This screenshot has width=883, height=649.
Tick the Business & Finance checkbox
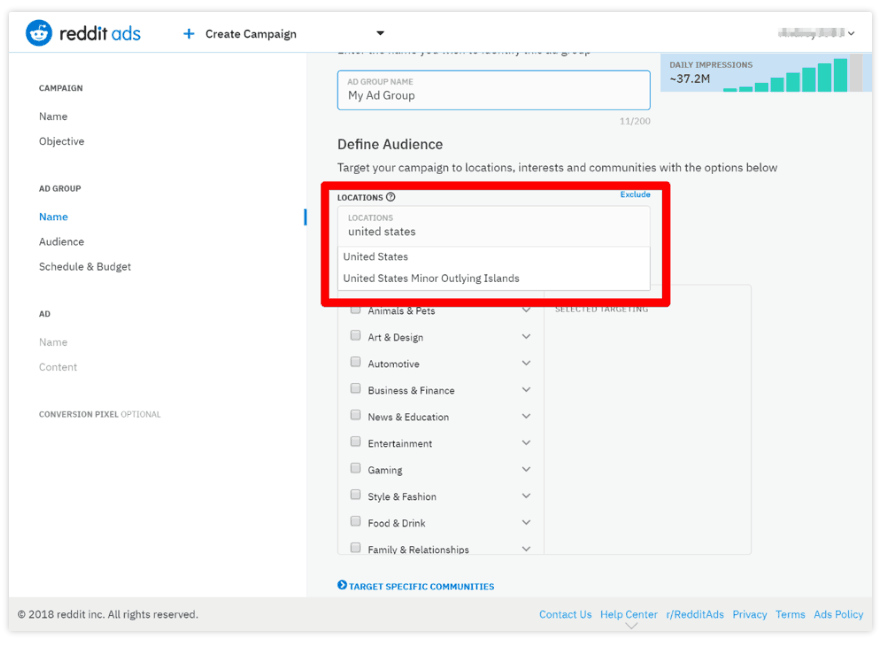[355, 389]
